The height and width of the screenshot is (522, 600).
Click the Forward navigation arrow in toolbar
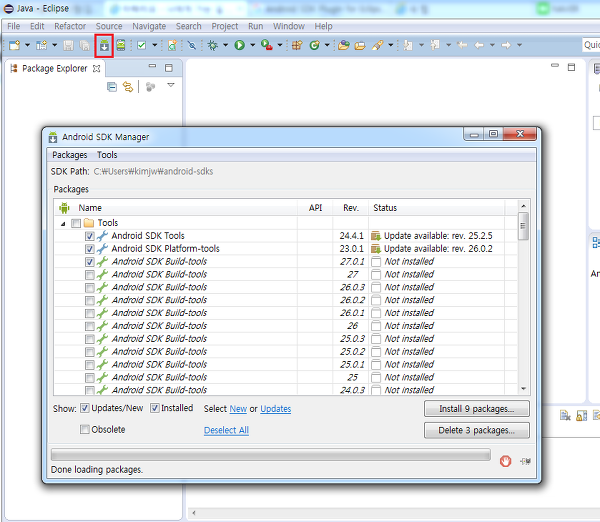pyautogui.click(x=506, y=45)
